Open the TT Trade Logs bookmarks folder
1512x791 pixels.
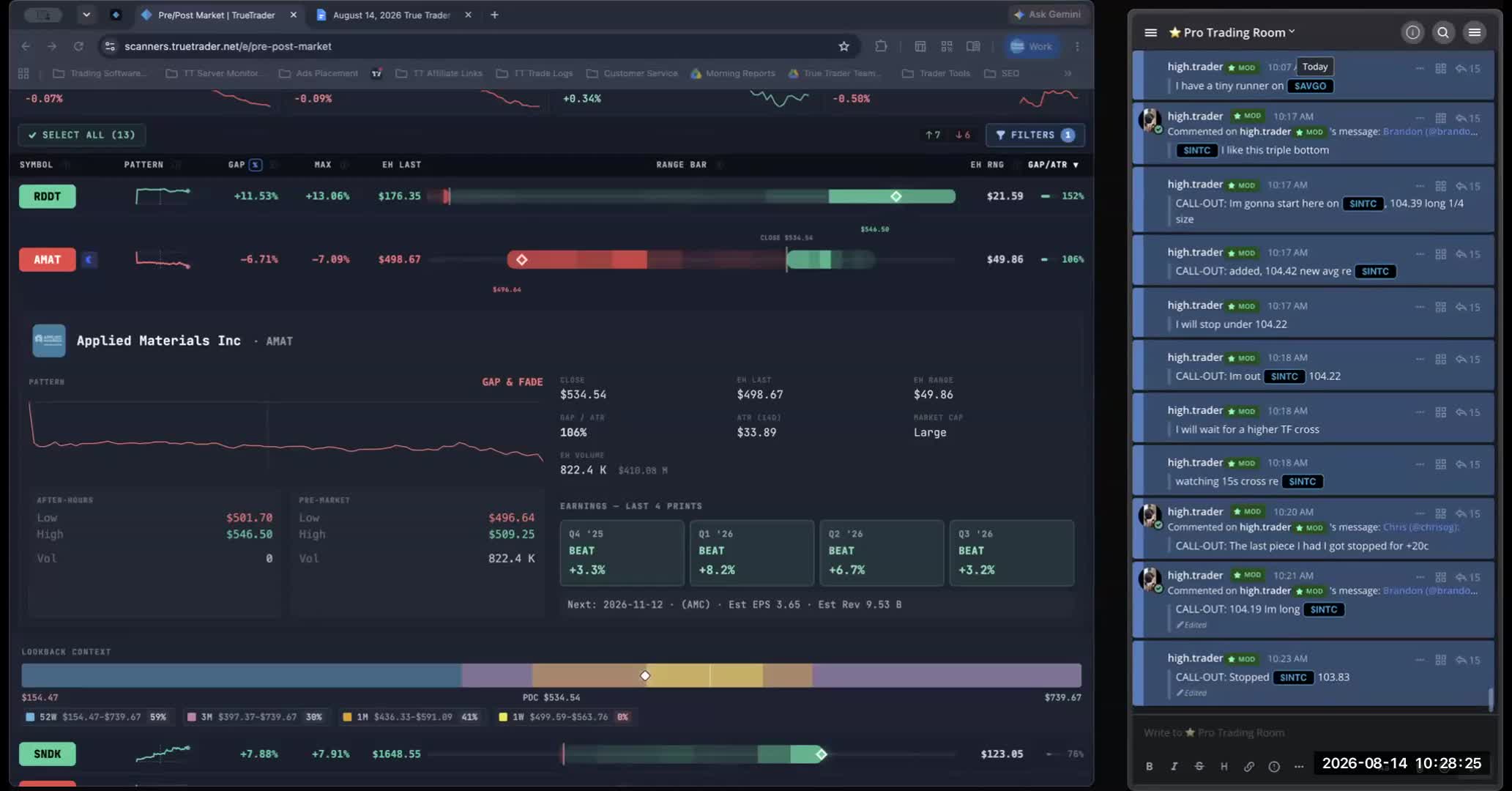coord(535,73)
